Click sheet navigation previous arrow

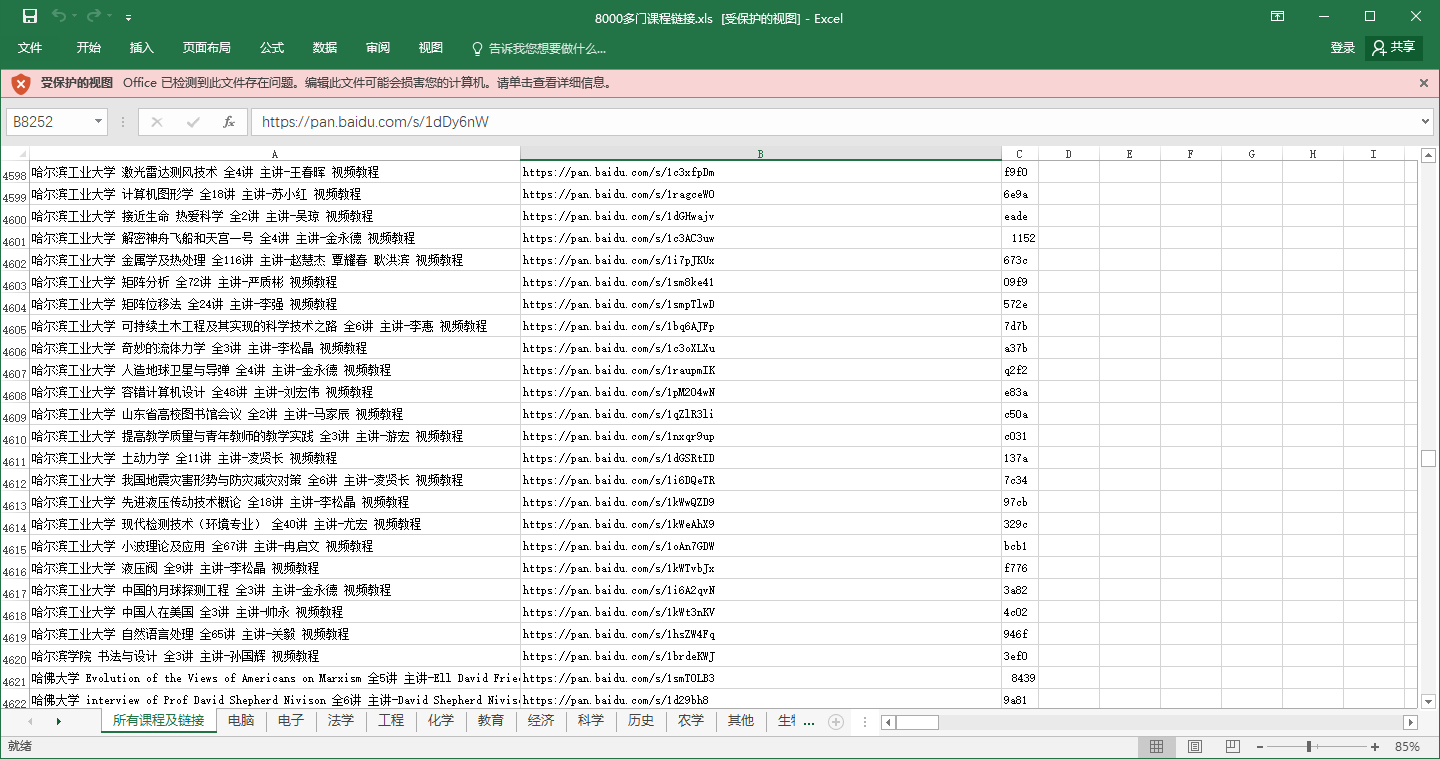click(x=29, y=721)
